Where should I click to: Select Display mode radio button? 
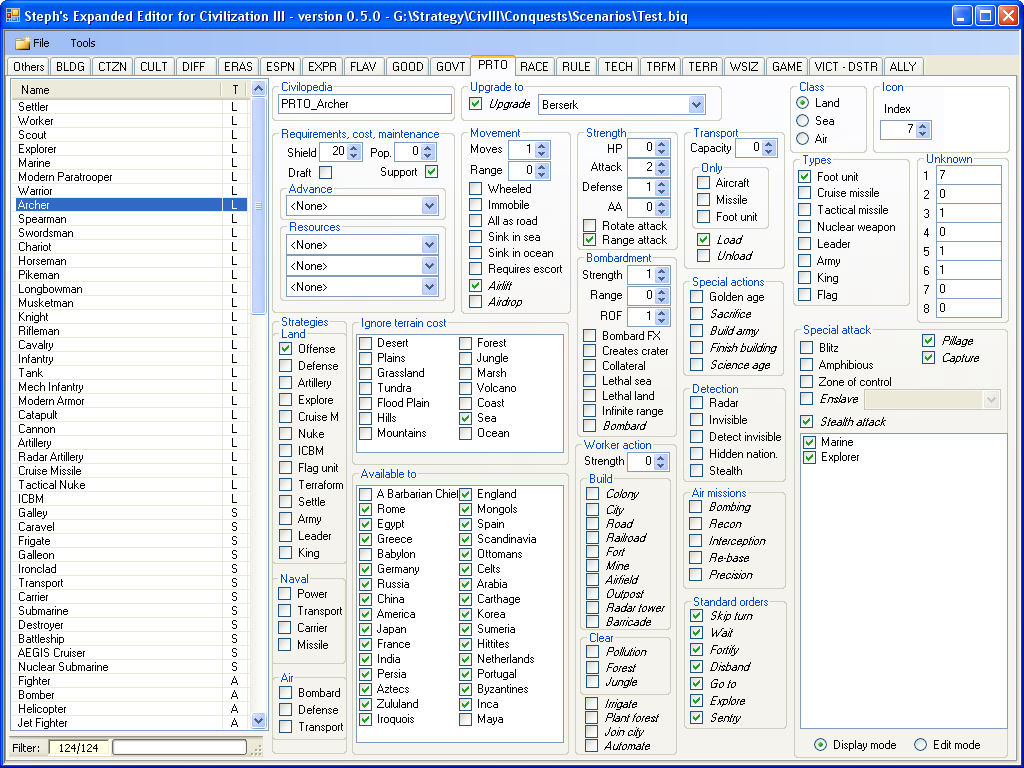(x=821, y=744)
